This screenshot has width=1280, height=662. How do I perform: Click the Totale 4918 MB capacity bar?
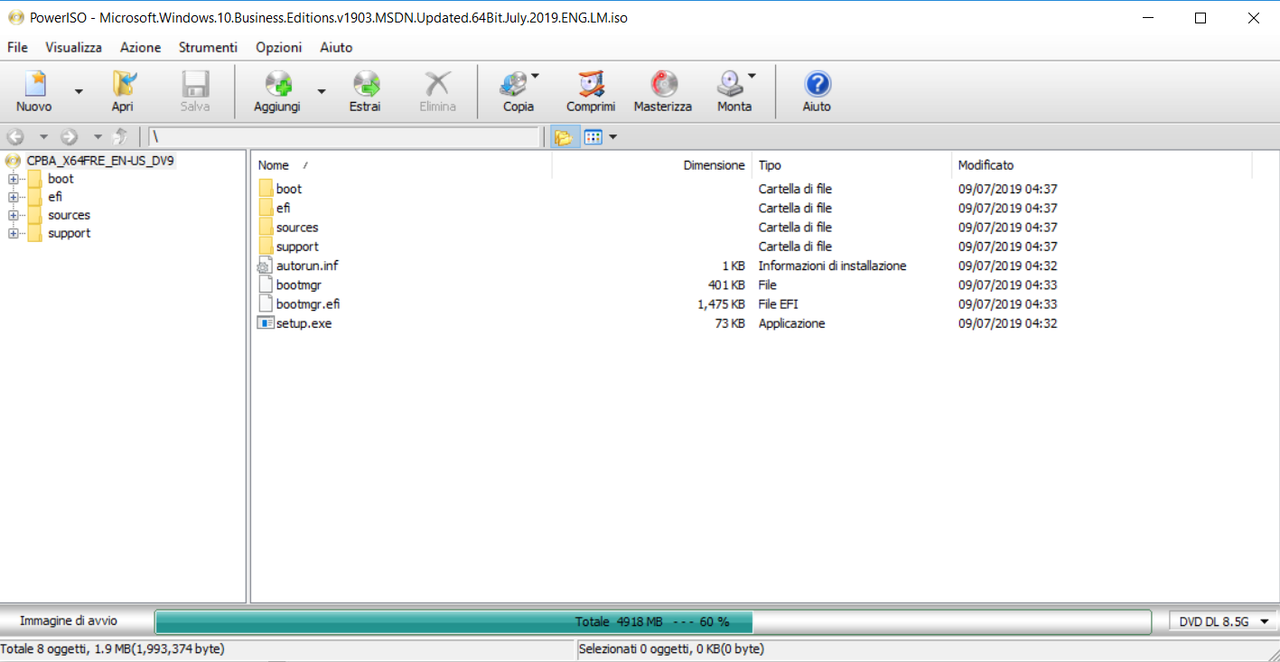(x=653, y=622)
